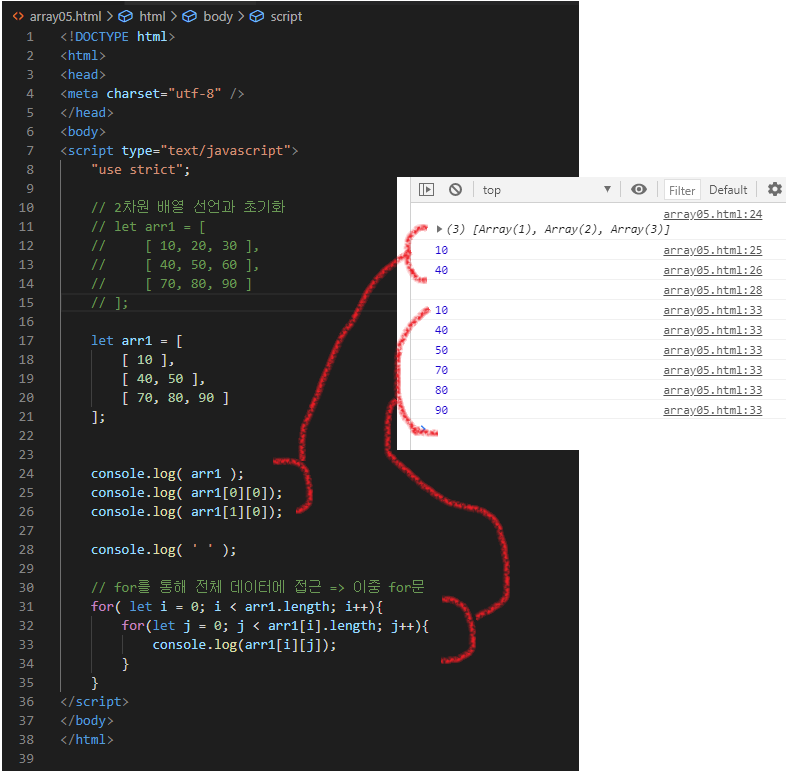
Task: Click the cube icon before script breadcrumb
Action: 257,17
